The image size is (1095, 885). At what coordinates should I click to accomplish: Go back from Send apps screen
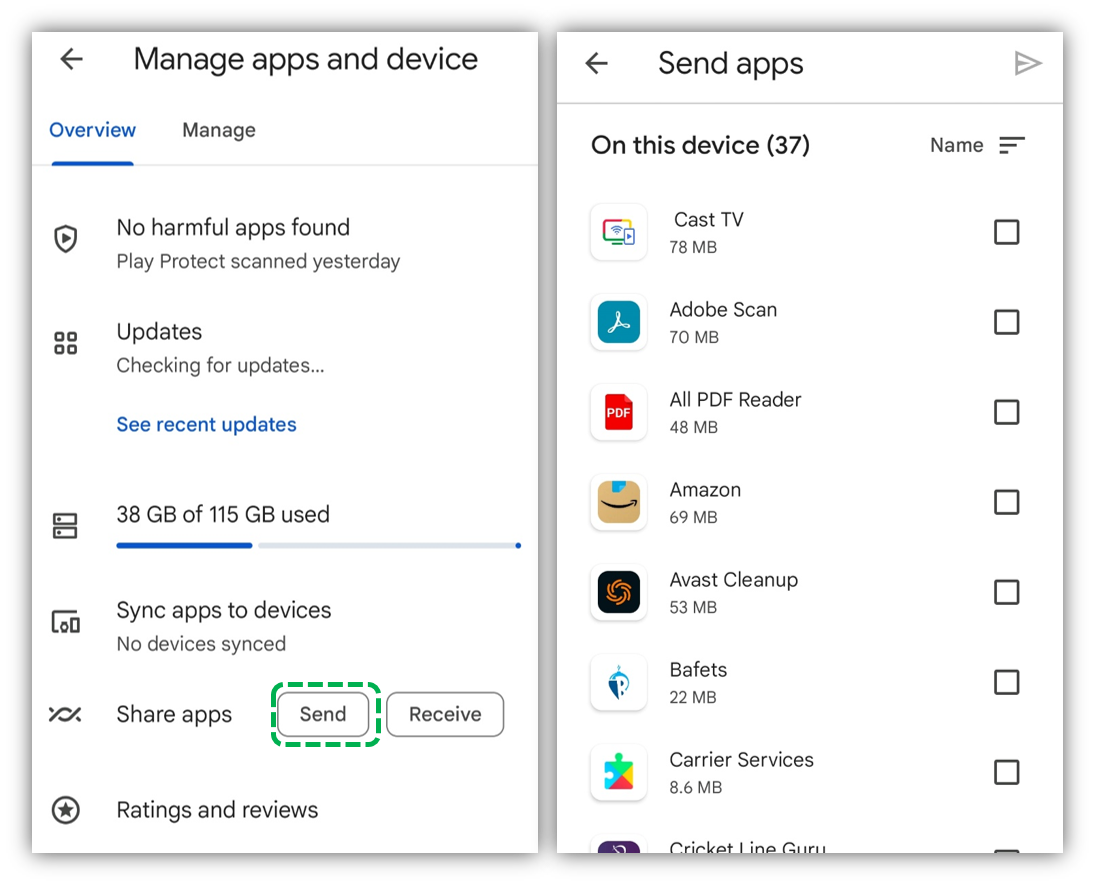[x=596, y=64]
